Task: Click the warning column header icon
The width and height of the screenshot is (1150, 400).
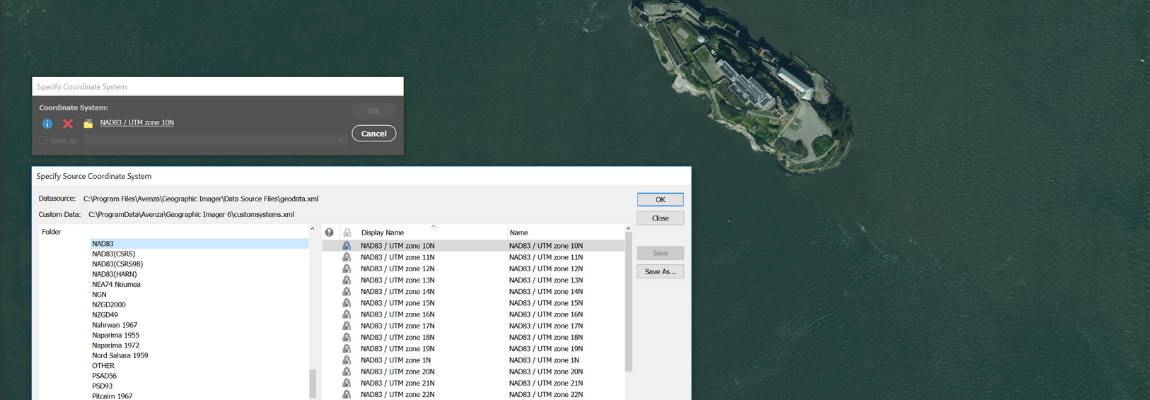Action: coord(329,232)
